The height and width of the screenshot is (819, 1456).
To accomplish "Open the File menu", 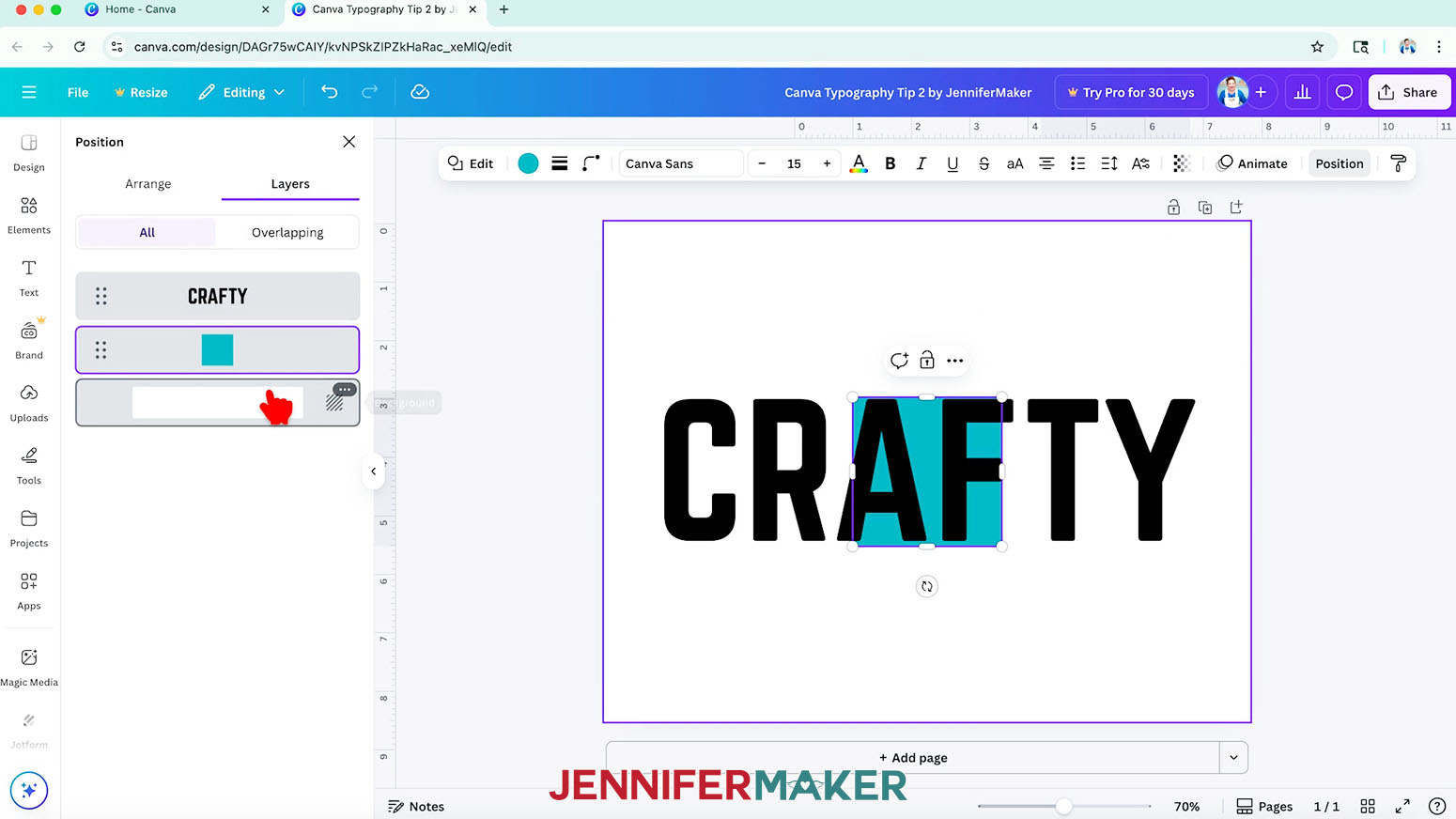I will pos(78,92).
